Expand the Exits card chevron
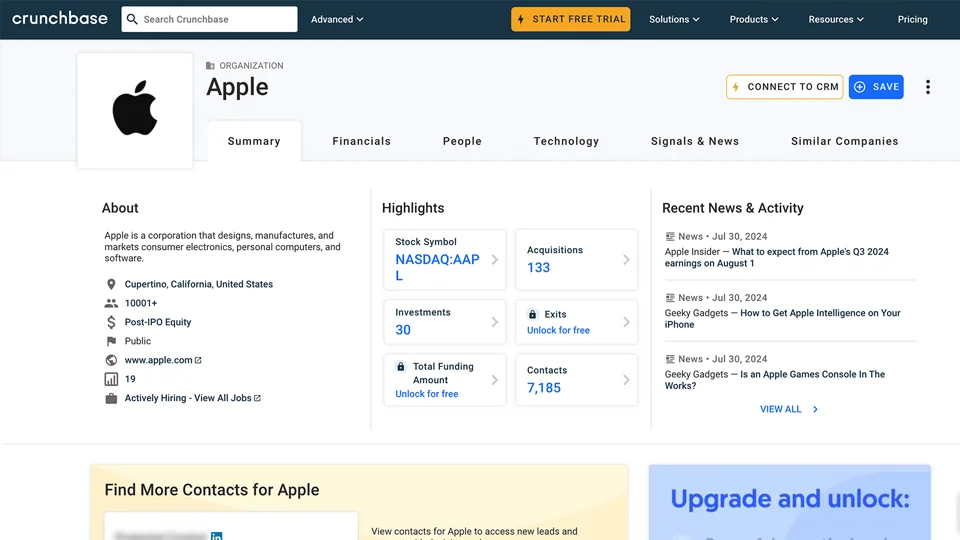The width and height of the screenshot is (960, 540). coord(626,322)
